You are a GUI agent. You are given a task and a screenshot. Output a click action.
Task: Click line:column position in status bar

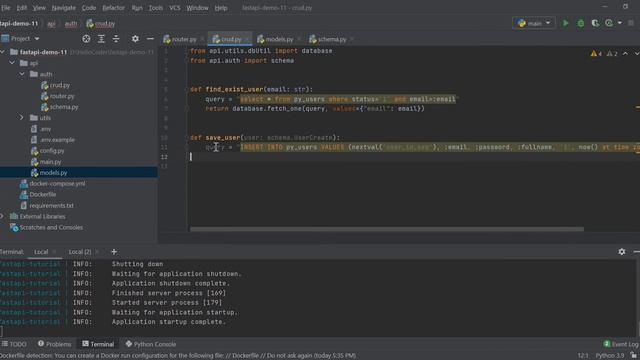pos(583,356)
